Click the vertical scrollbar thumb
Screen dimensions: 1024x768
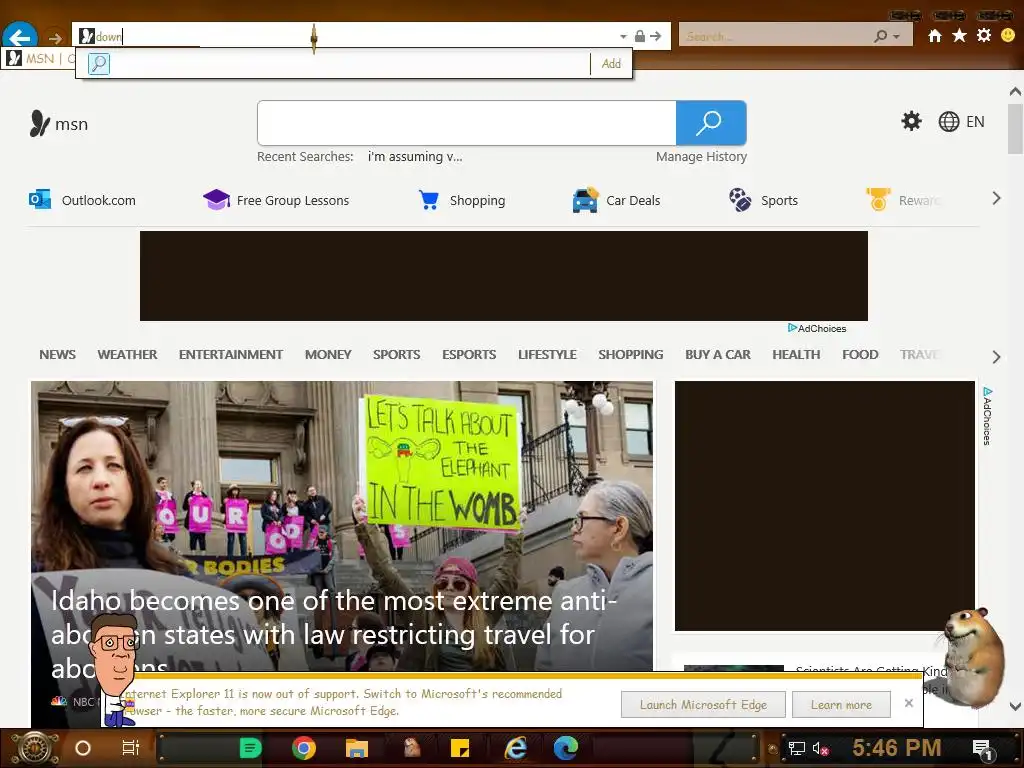click(x=1015, y=129)
